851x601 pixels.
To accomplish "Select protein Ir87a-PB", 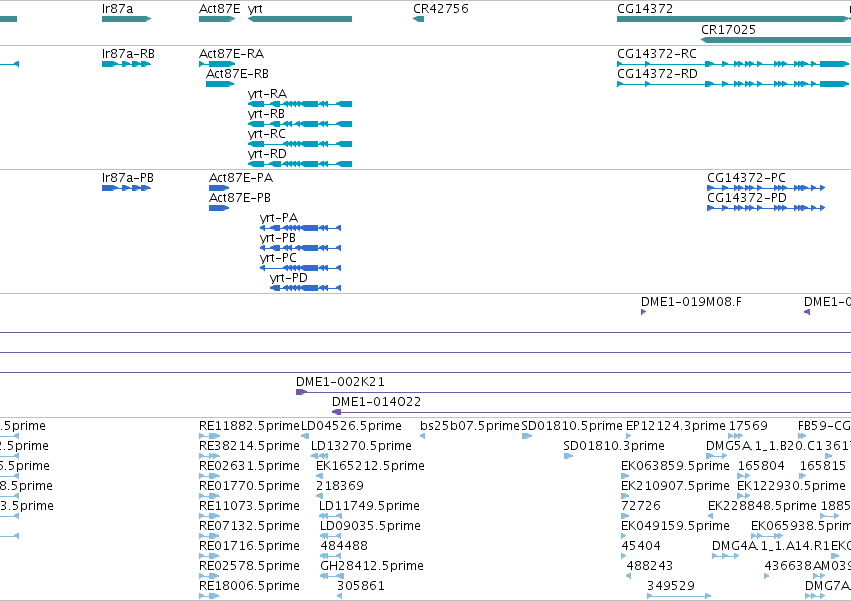I will click(x=126, y=188).
